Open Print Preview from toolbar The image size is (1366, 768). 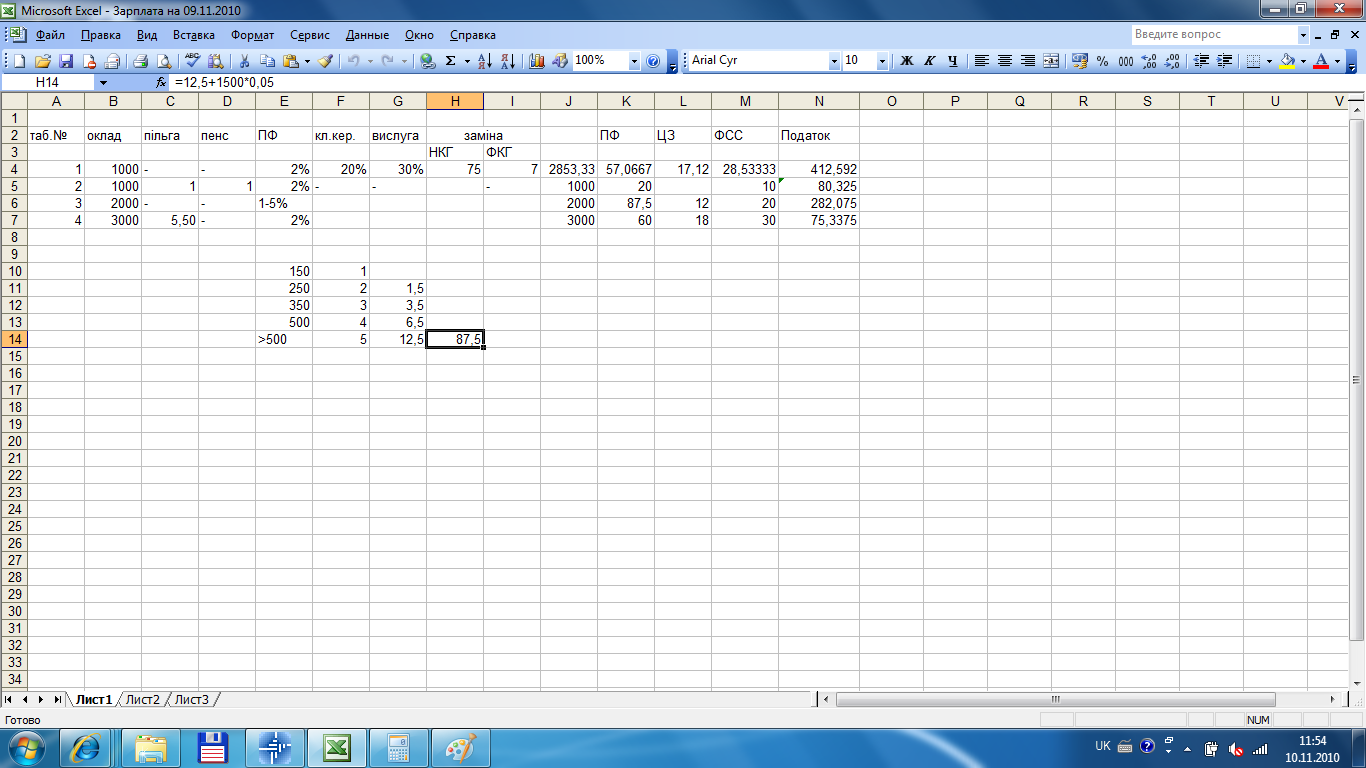(x=164, y=61)
